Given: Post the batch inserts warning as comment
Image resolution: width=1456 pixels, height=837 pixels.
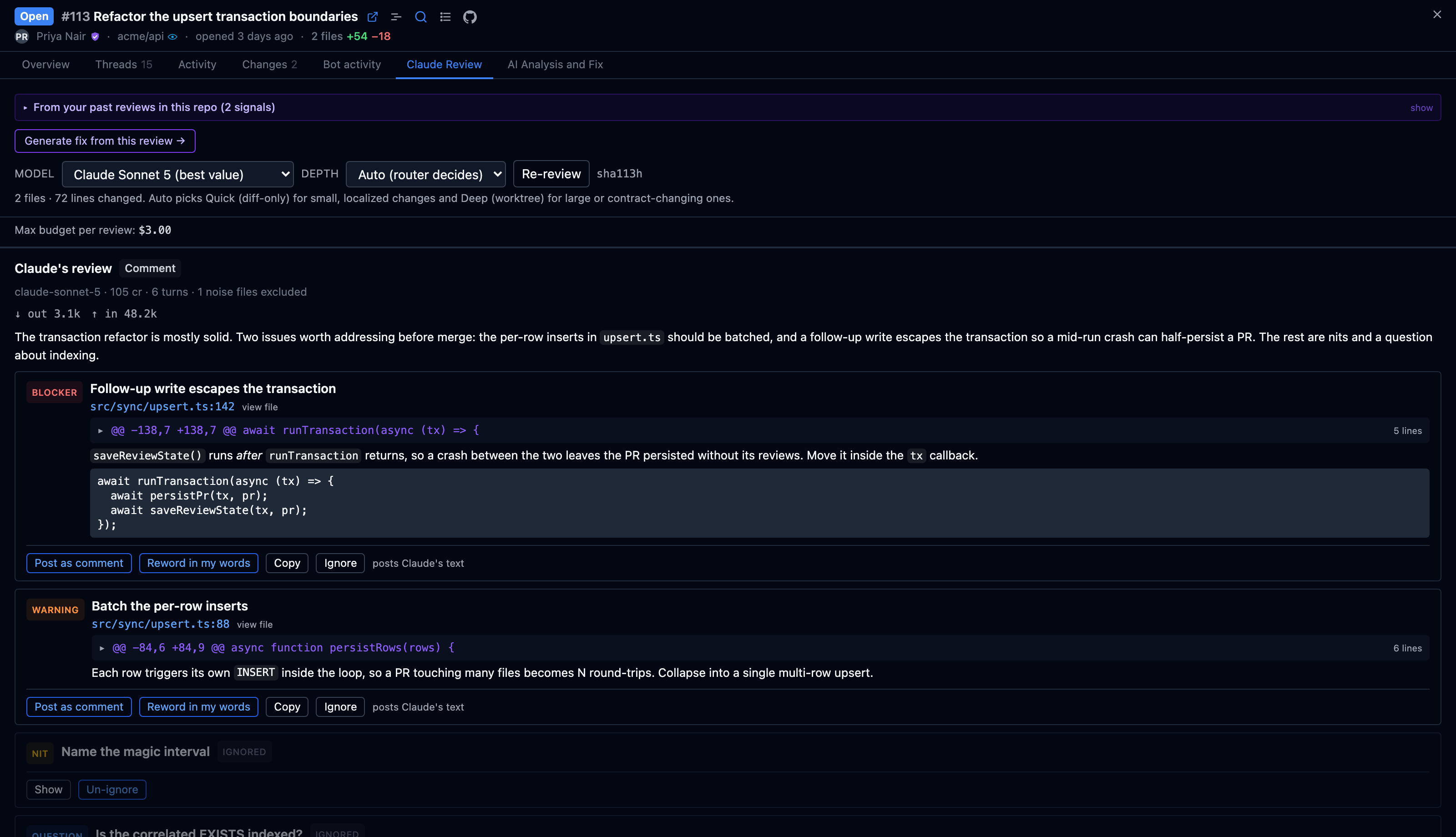Looking at the screenshot, I should tap(79, 707).
